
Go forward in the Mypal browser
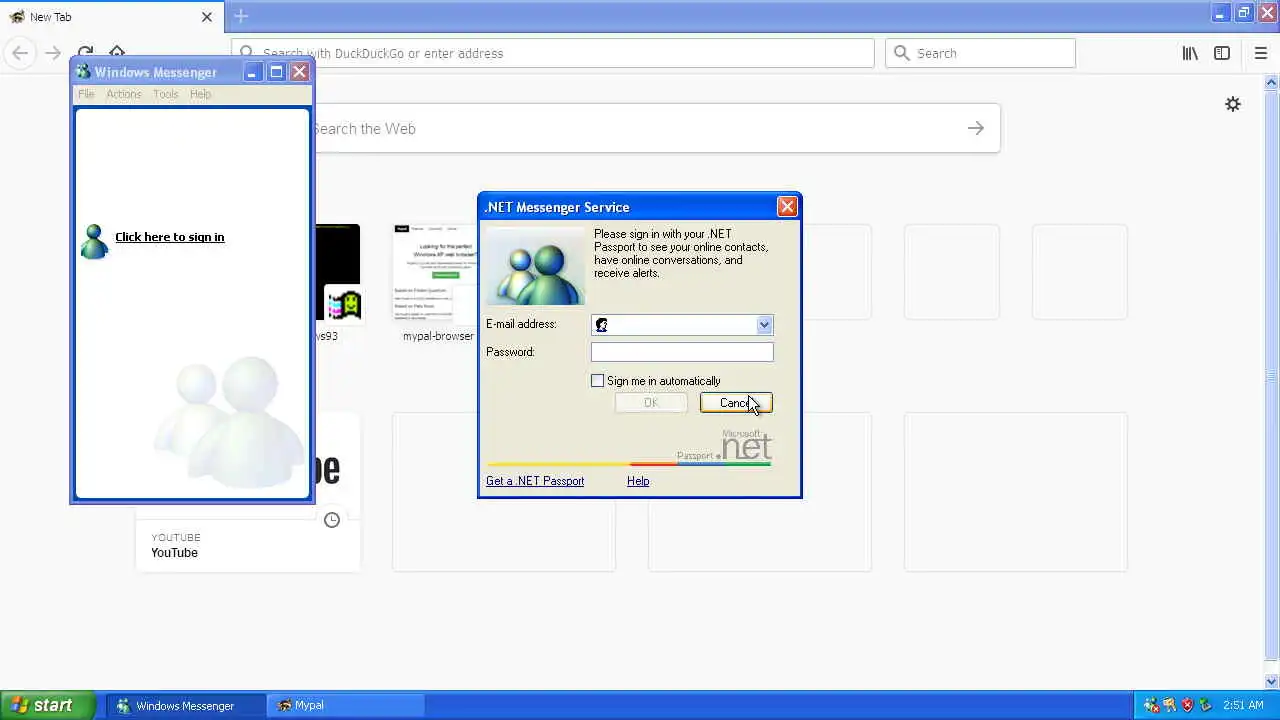(x=53, y=53)
